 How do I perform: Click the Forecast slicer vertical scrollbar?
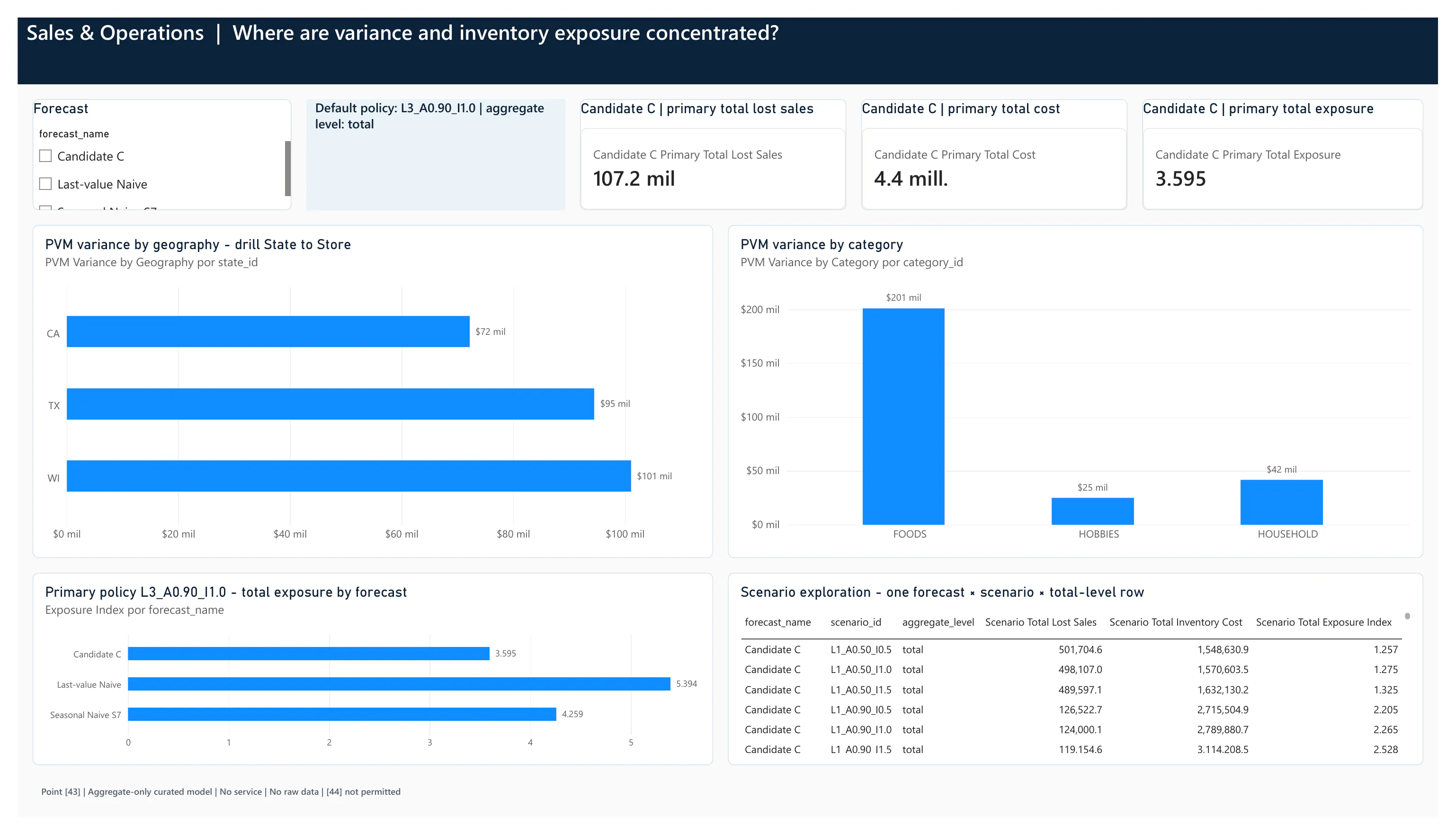pyautogui.click(x=288, y=169)
